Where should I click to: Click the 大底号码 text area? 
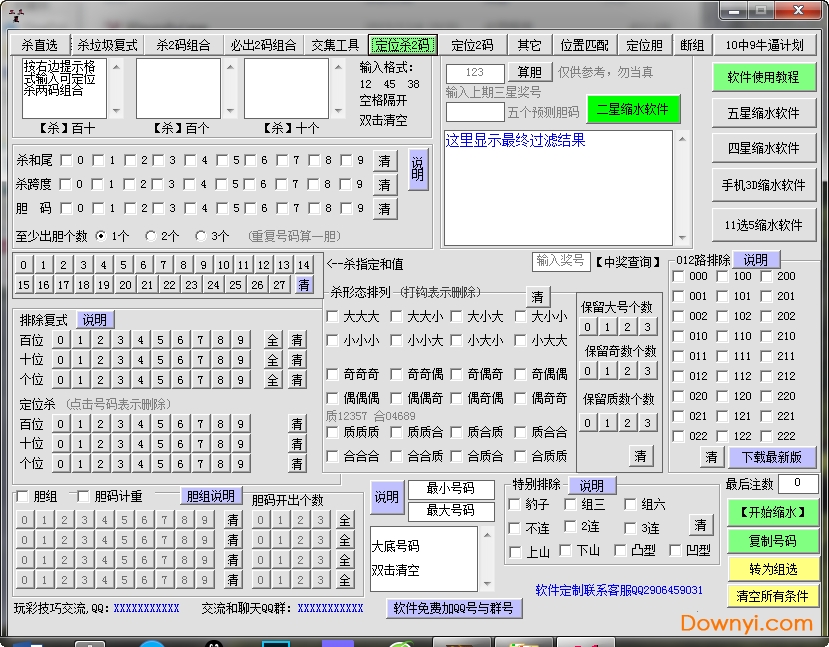[x=424, y=558]
